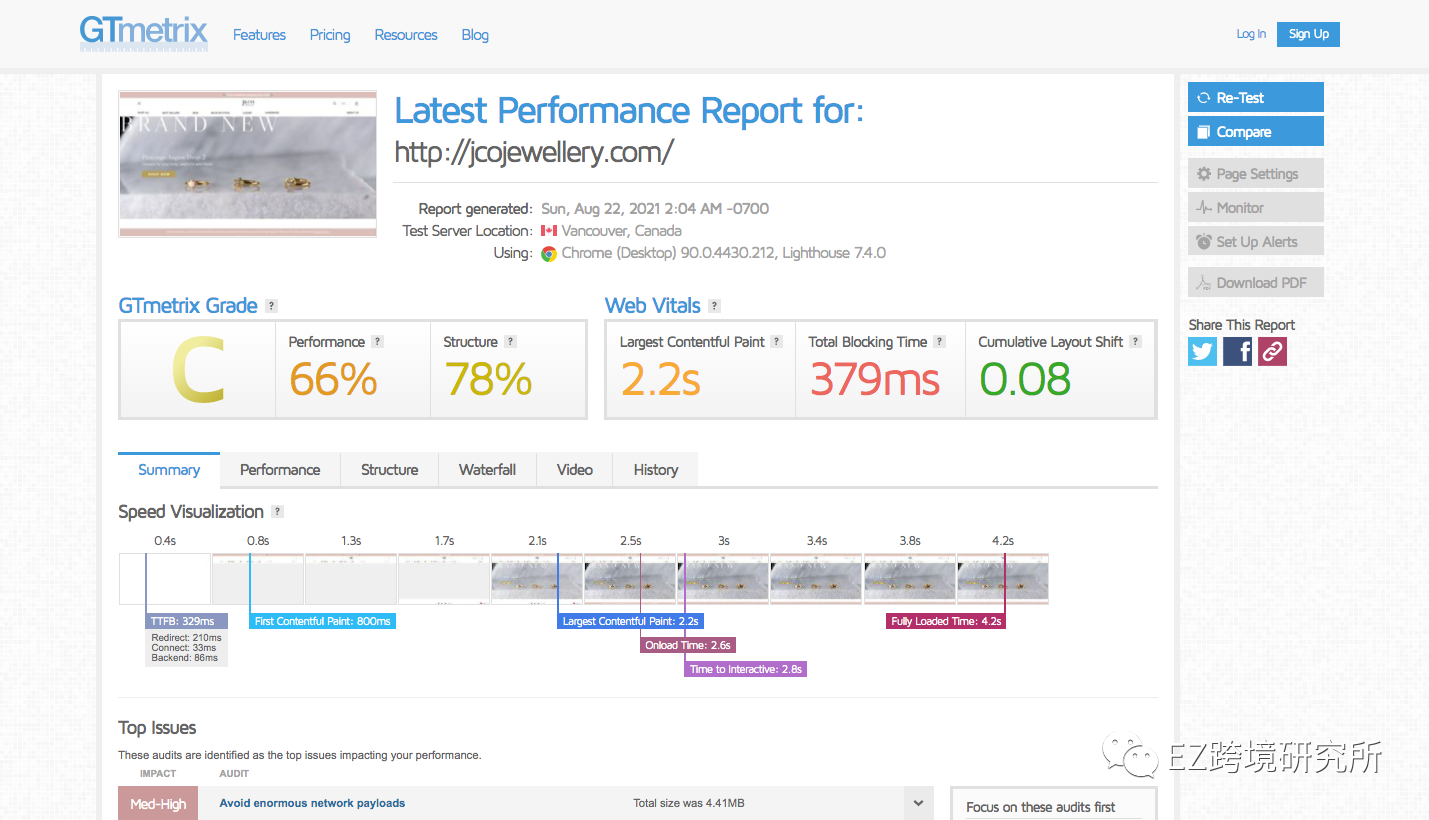Viewport: 1429px width, 820px height.
Task: Click the 0.08 layout shift value
Action: 1025,380
